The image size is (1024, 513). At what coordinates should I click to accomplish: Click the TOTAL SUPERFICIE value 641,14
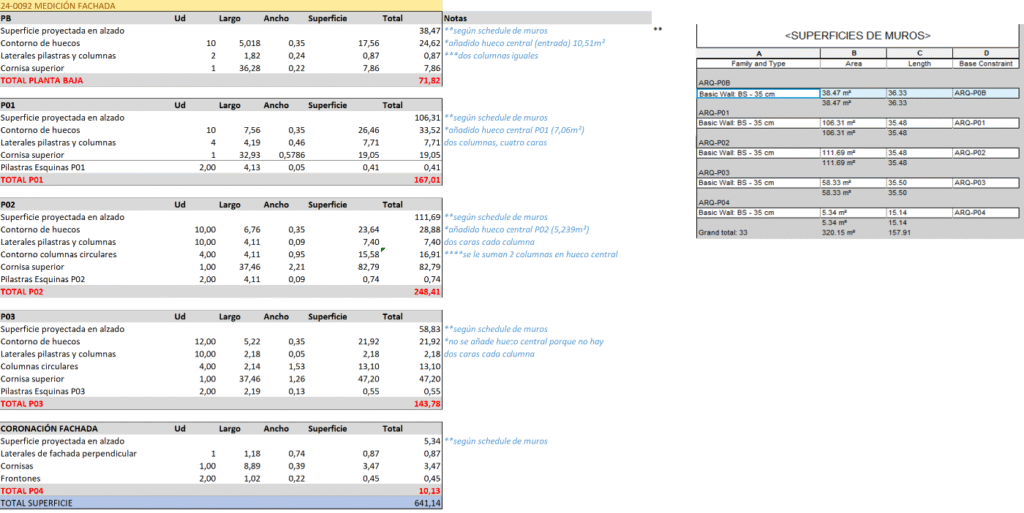pyautogui.click(x=427, y=503)
